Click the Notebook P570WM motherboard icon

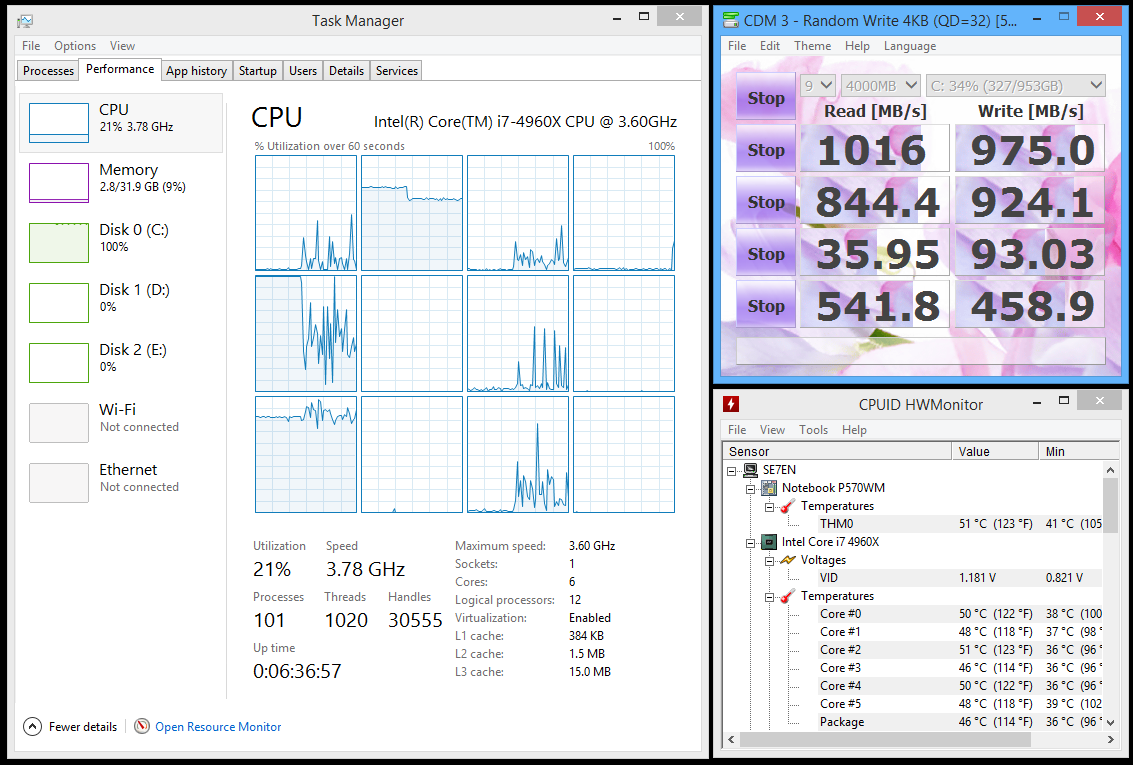click(x=769, y=488)
